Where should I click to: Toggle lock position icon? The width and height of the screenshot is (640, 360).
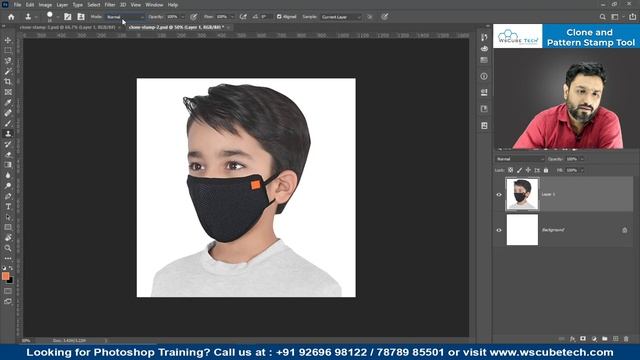pyautogui.click(x=528, y=170)
